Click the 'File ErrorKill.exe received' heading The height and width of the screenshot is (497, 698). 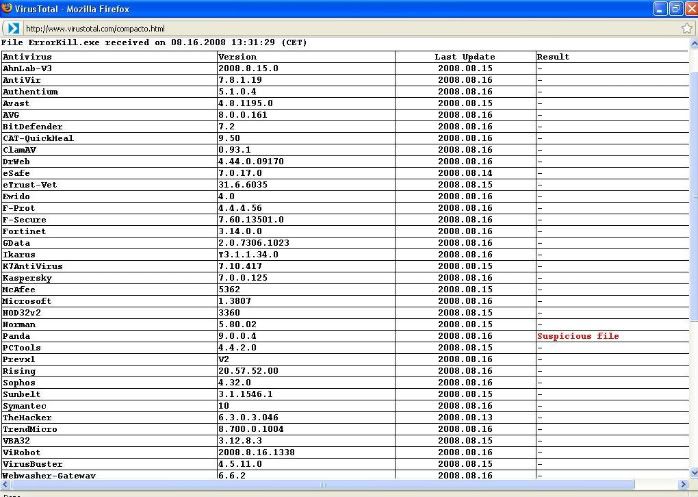[x=154, y=42]
